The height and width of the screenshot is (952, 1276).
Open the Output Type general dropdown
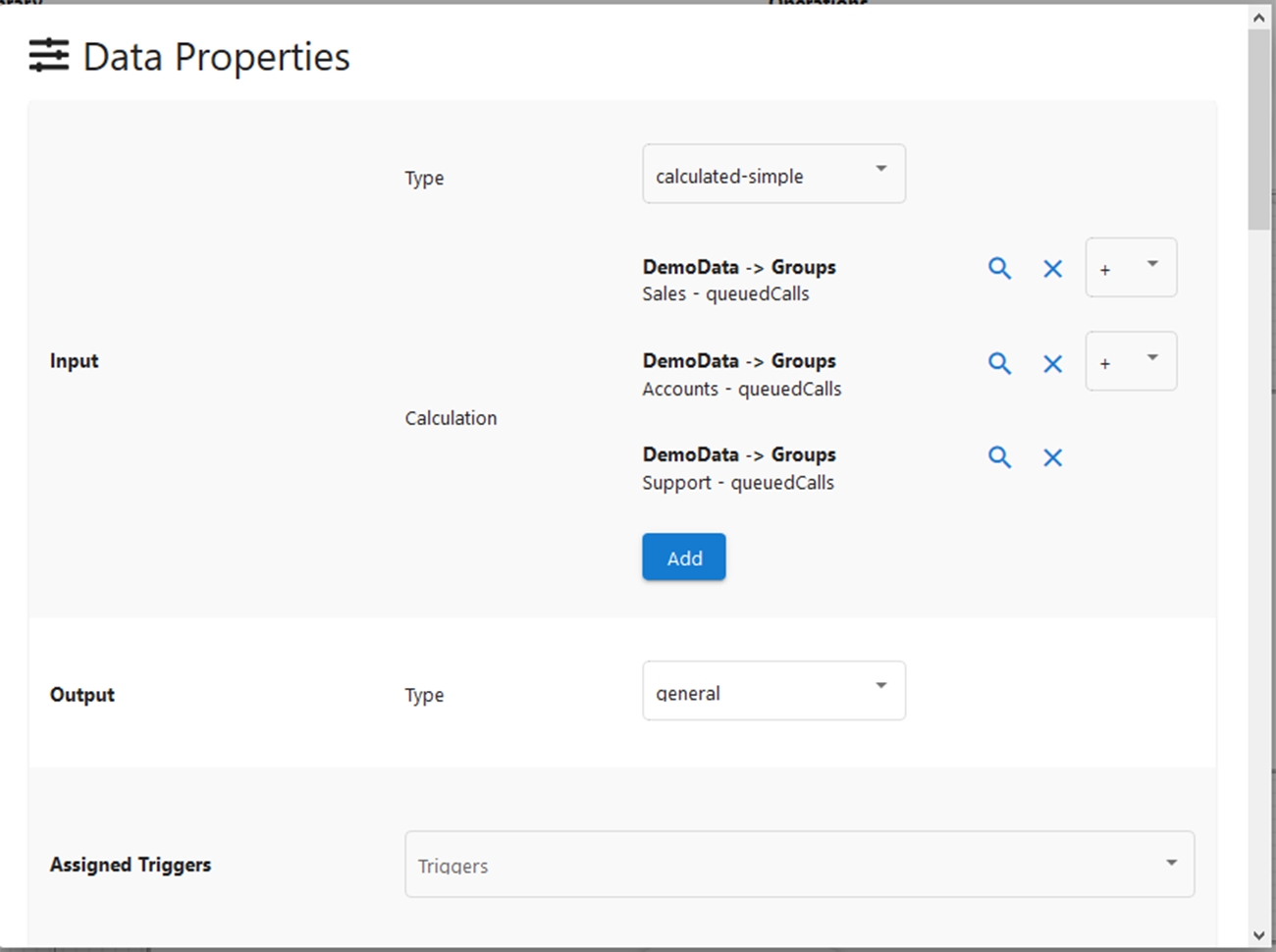[x=773, y=691]
